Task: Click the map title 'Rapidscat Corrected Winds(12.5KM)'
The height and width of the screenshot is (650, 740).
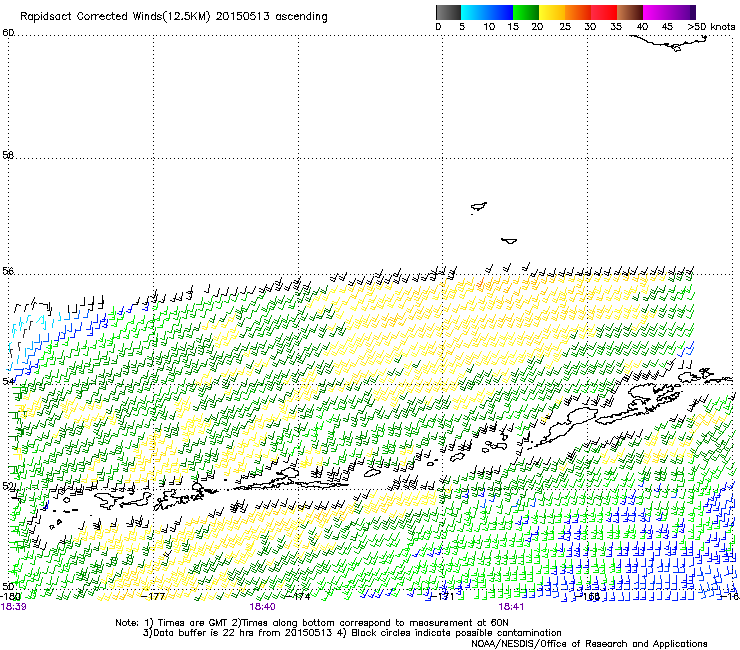Action: click(115, 17)
